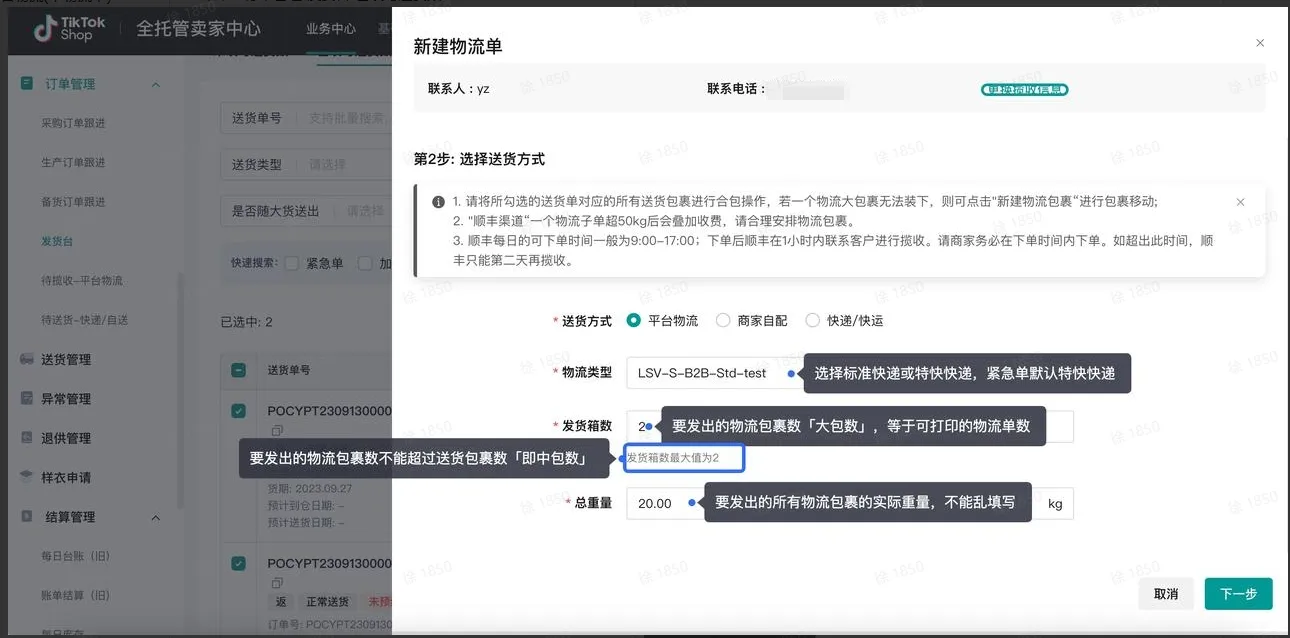Close the 新建物流单 dialog

click(1260, 43)
